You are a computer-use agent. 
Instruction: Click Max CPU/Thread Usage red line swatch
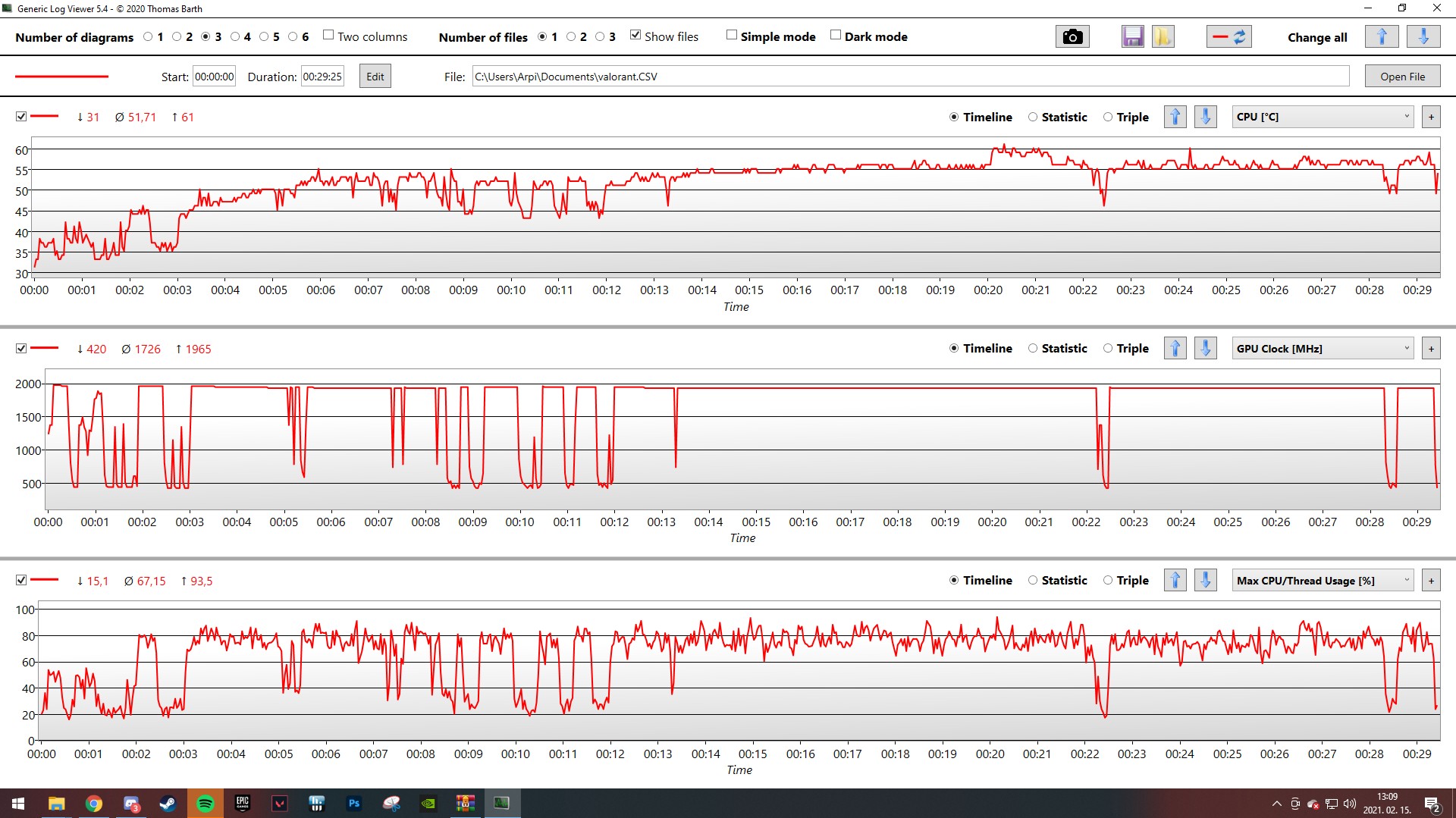click(x=45, y=581)
